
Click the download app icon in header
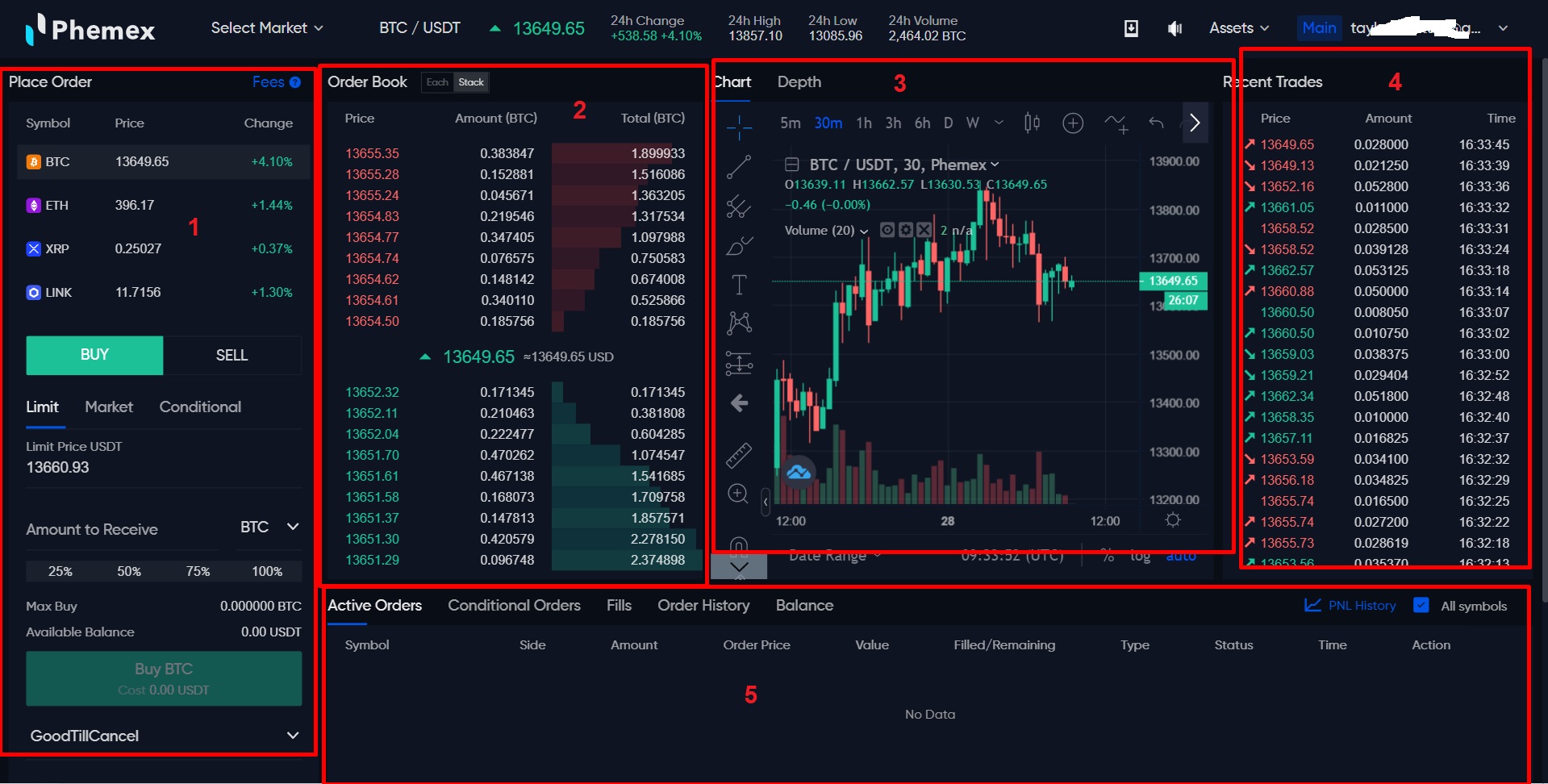[1131, 28]
